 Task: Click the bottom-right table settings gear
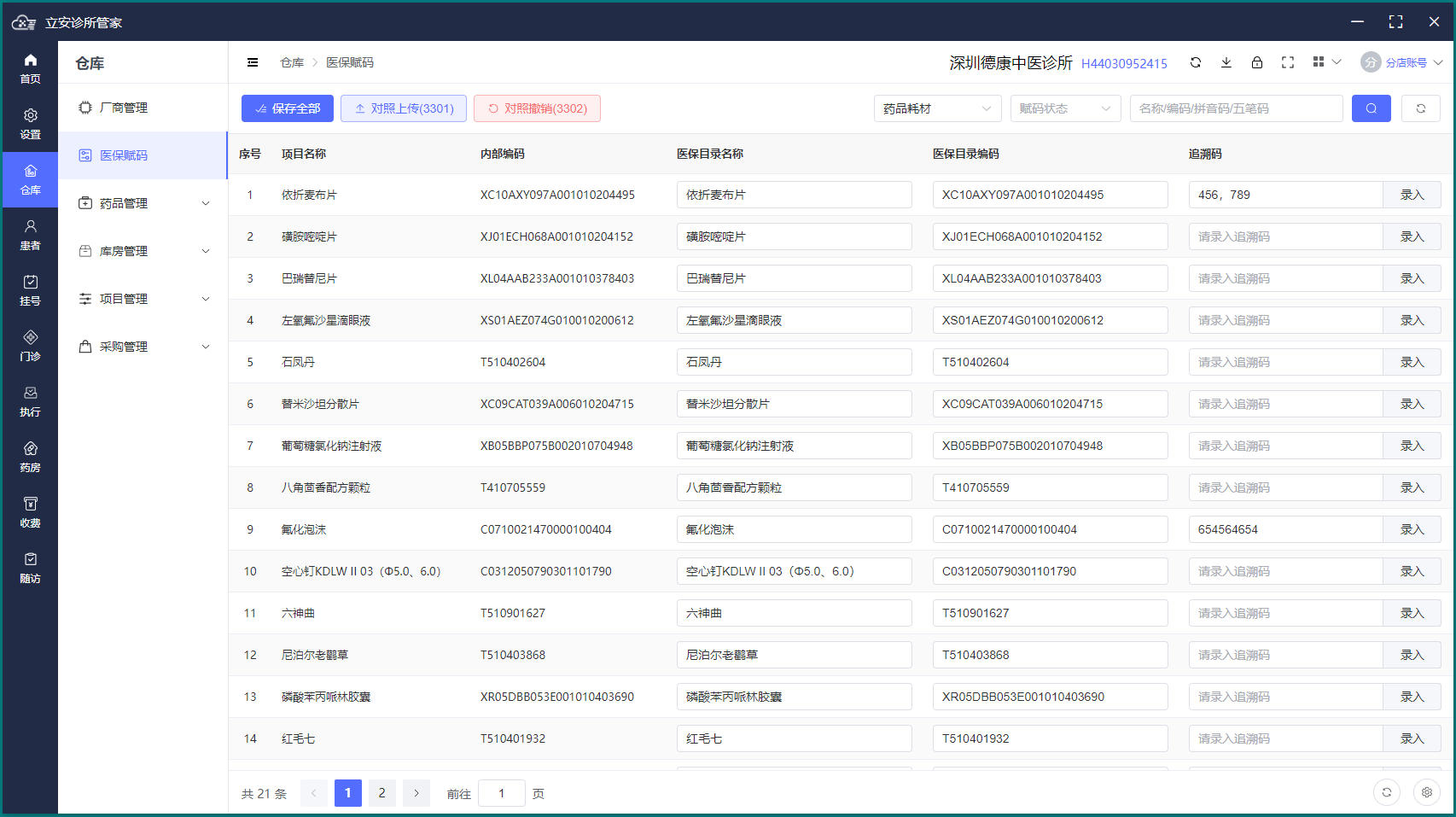1427,792
